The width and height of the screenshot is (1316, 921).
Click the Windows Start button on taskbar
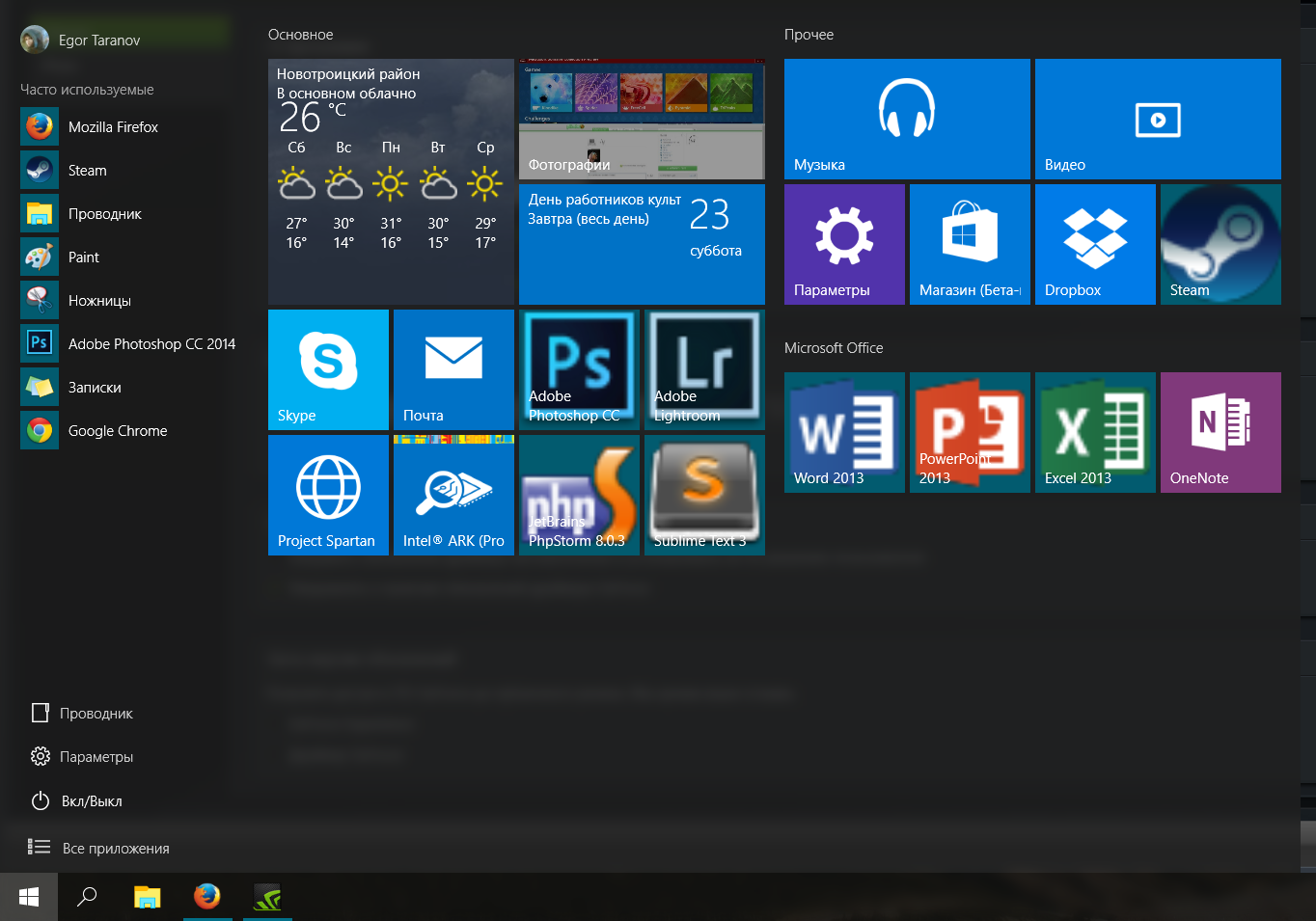point(29,897)
